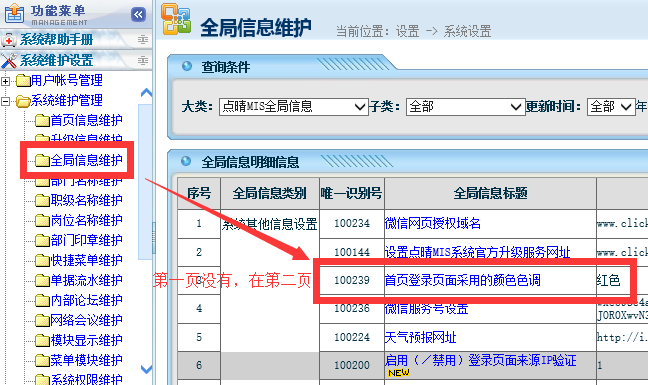
Task: Click the 系统帮助手册 first-aid kit icon
Action: point(9,40)
